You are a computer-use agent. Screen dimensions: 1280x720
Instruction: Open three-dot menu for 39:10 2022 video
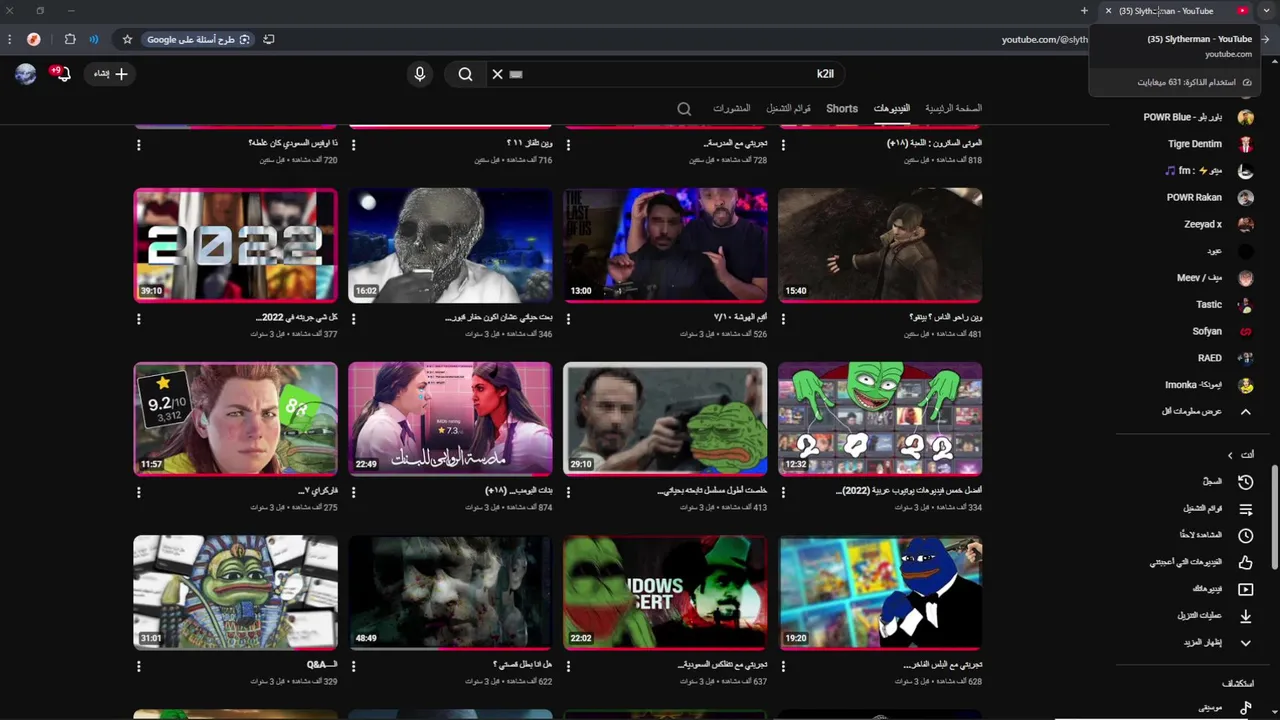[139, 319]
